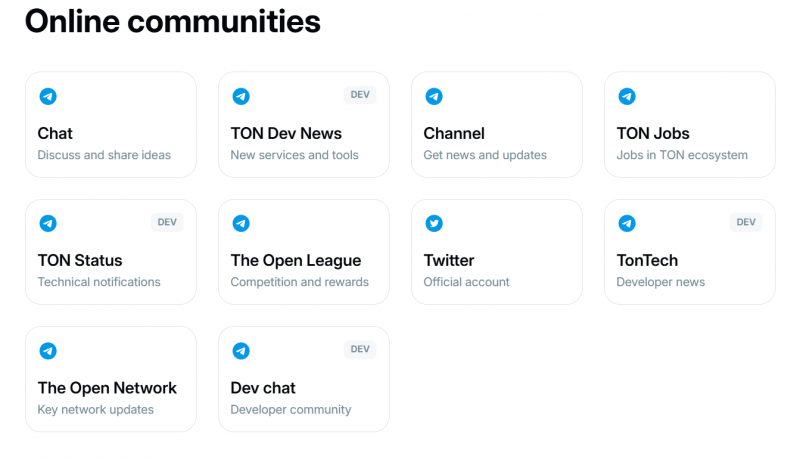Join the Dev chat title link
This screenshot has width=800, height=459.
pyautogui.click(x=263, y=388)
